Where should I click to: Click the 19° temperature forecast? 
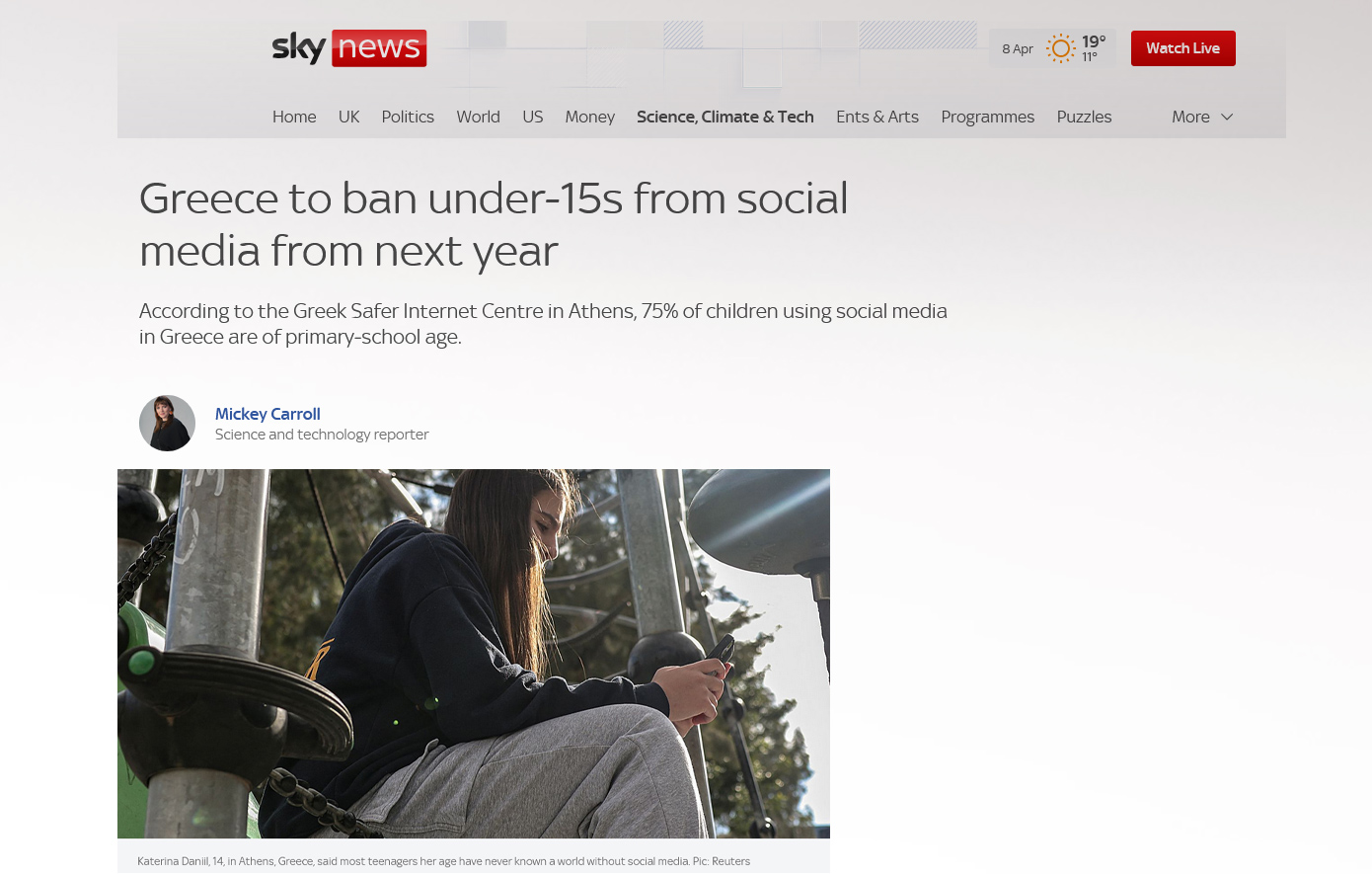(x=1094, y=41)
